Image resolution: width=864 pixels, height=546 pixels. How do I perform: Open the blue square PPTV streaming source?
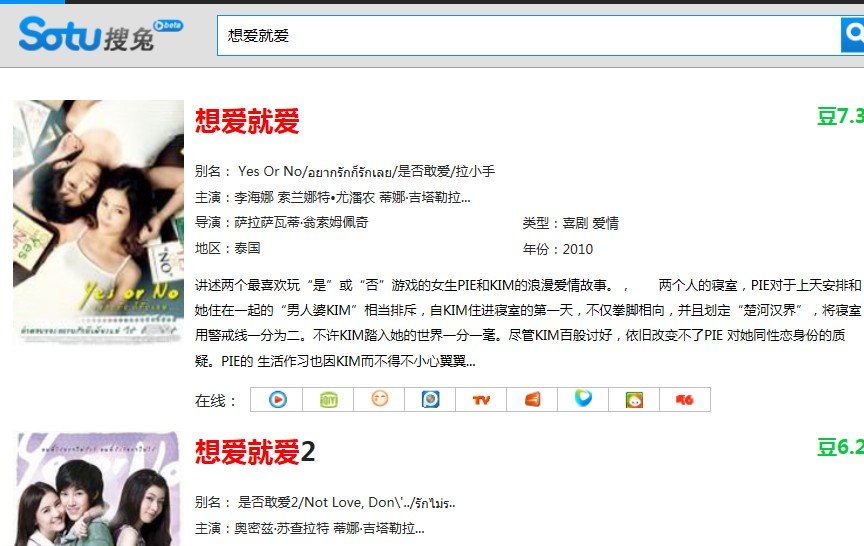click(x=430, y=399)
